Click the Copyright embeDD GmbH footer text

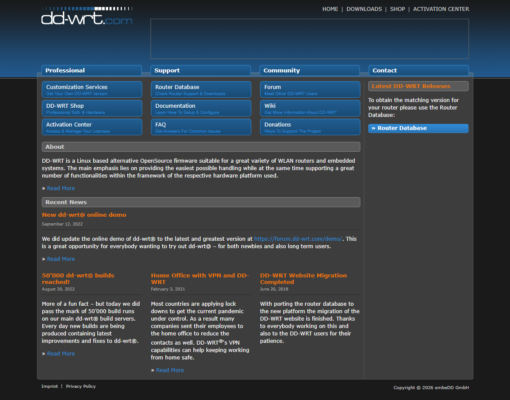coord(431,388)
